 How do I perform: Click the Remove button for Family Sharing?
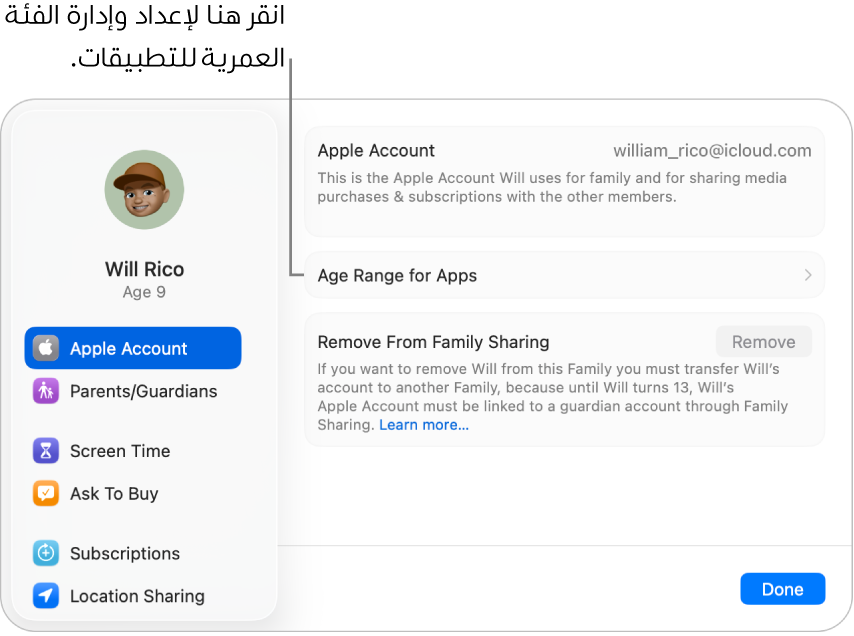pyautogui.click(x=764, y=341)
